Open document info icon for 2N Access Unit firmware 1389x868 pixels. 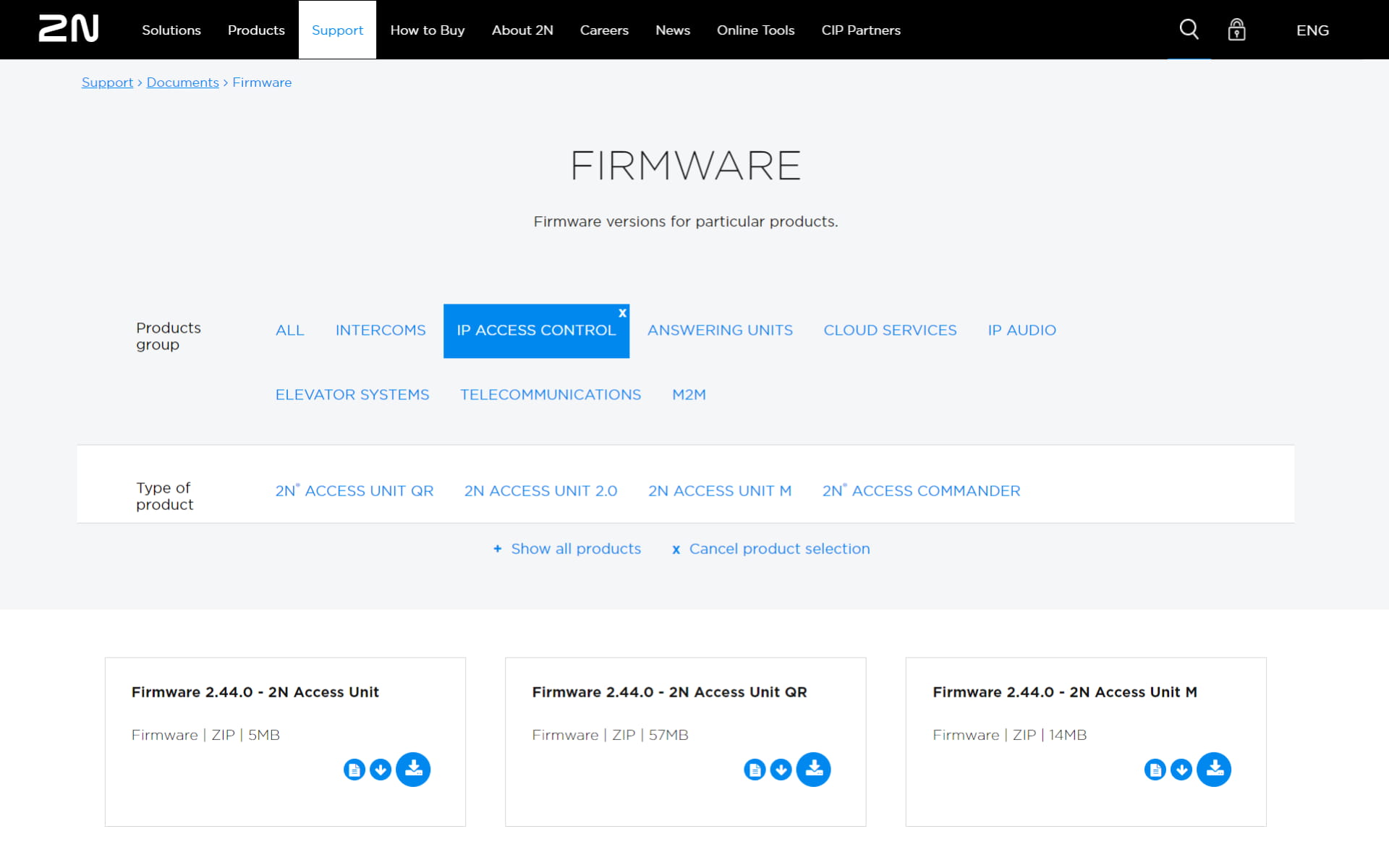click(x=354, y=770)
